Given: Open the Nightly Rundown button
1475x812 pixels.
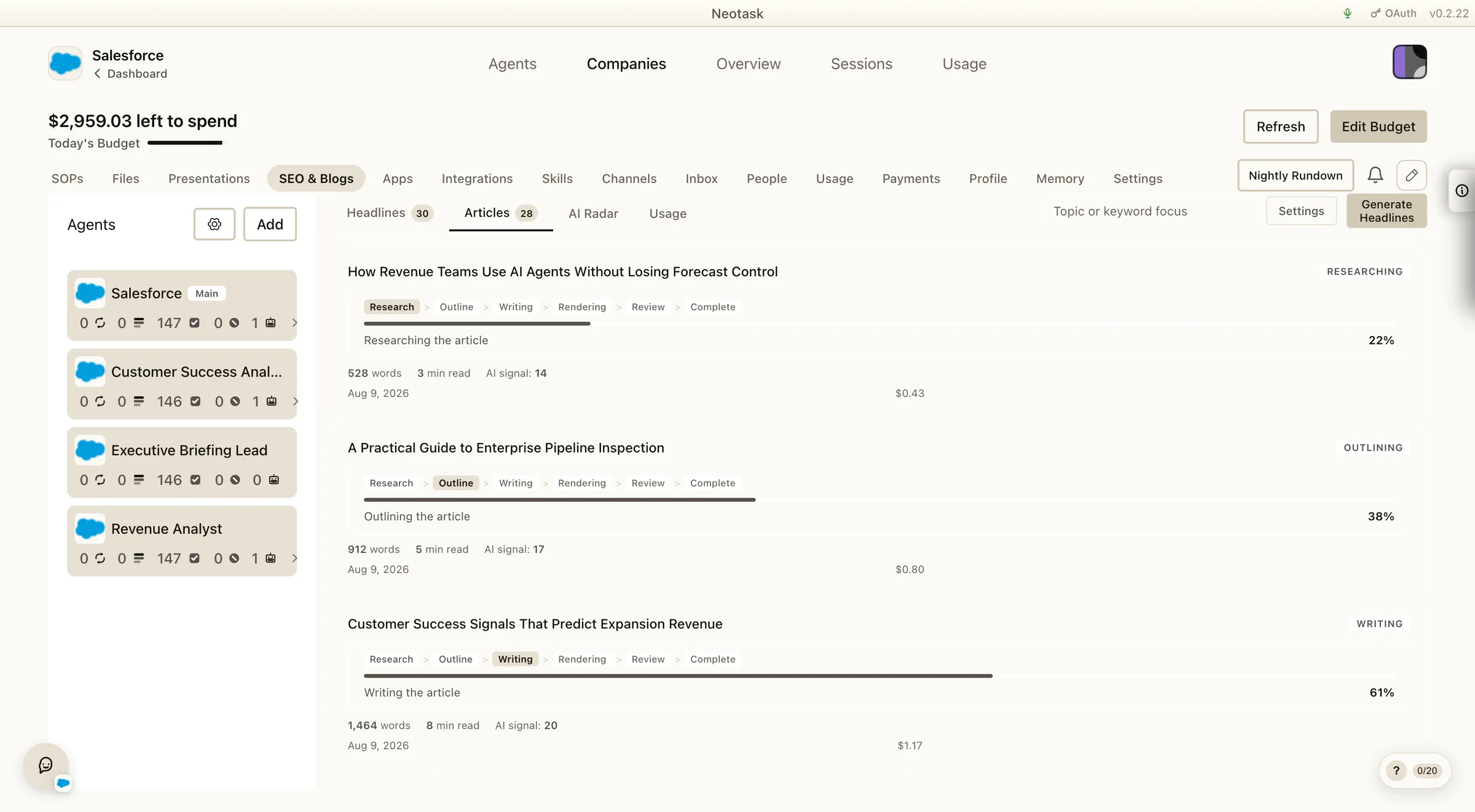Looking at the screenshot, I should pos(1295,176).
